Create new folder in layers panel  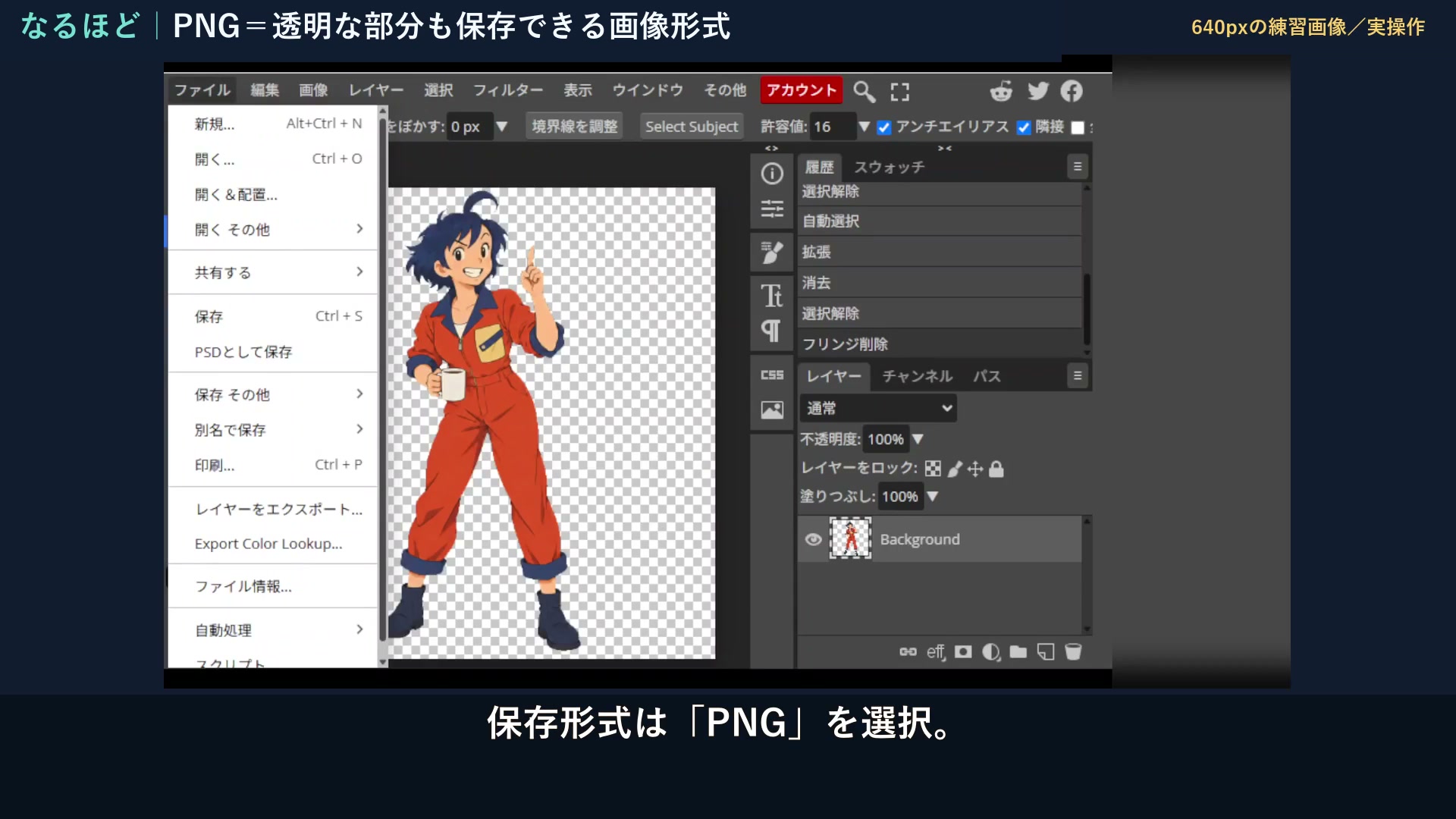point(1018,651)
